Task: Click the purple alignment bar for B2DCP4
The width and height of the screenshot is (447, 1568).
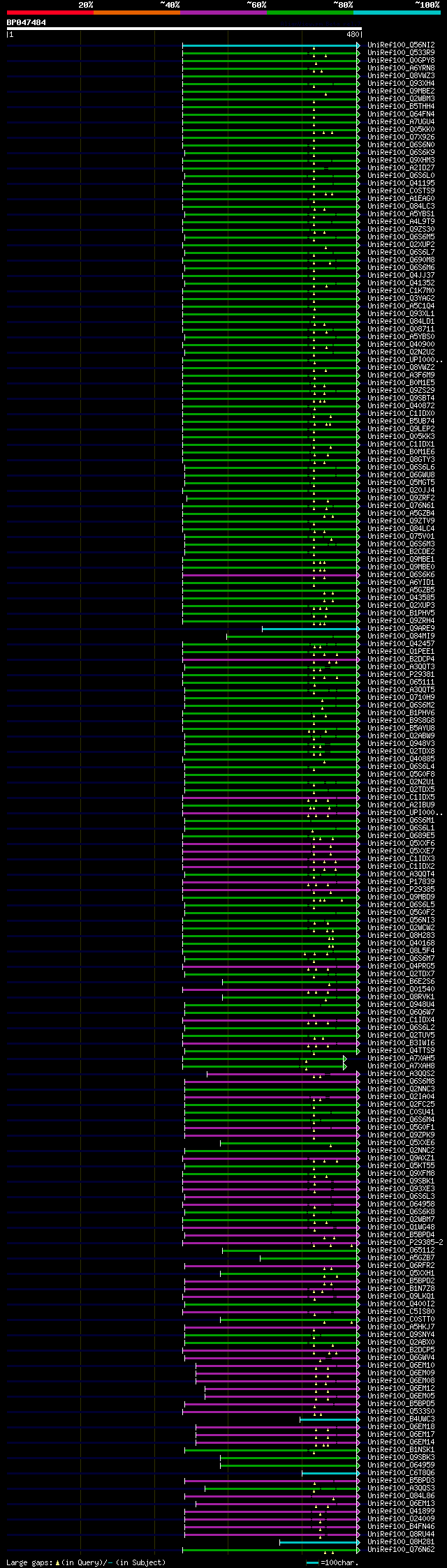Action: pos(271,659)
